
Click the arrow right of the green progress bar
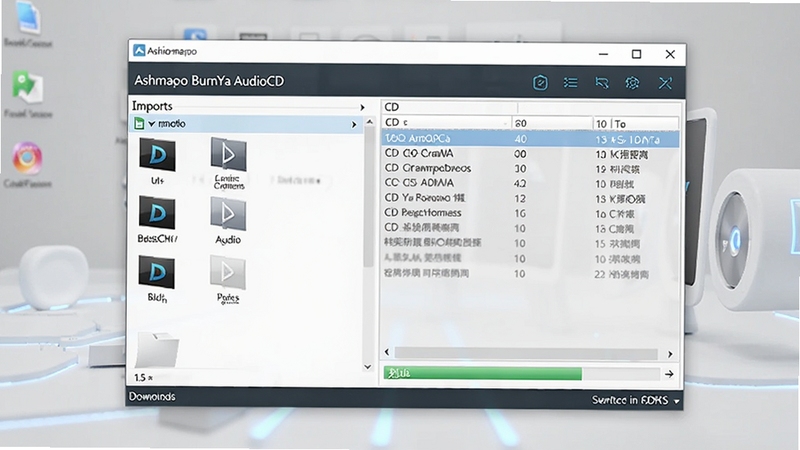coord(669,374)
